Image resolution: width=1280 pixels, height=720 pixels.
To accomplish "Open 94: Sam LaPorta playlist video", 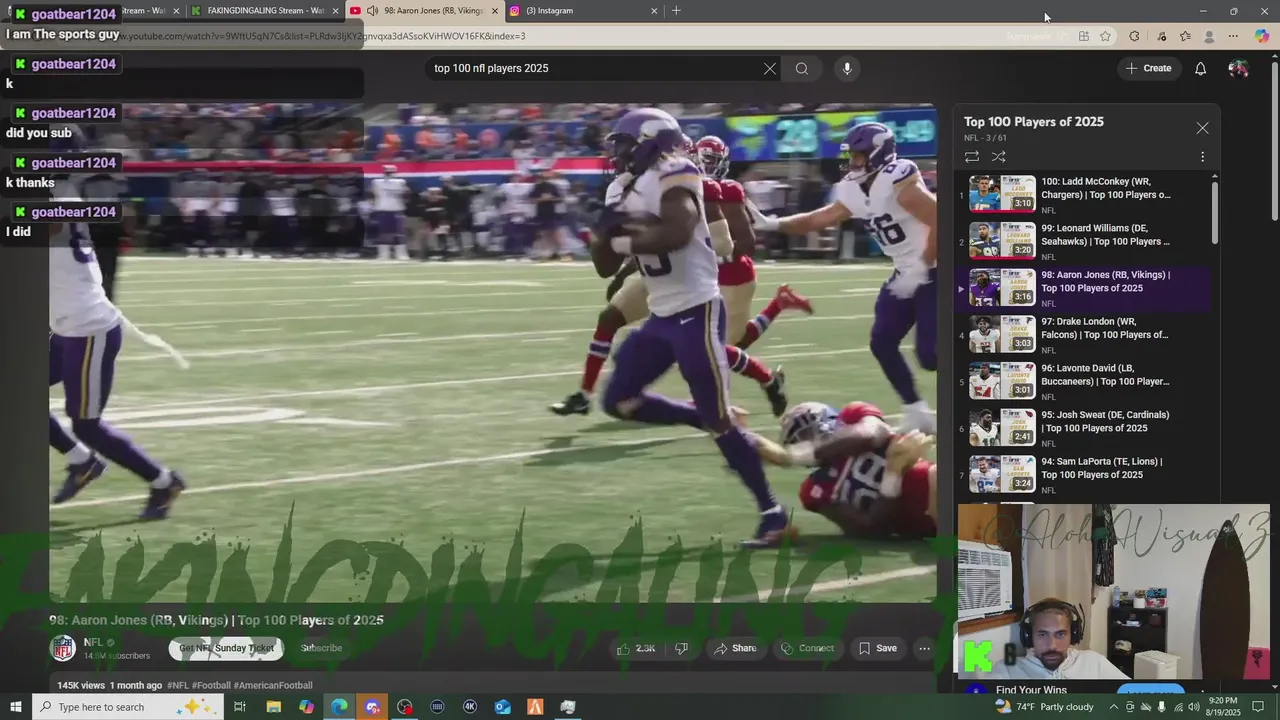I will click(x=1082, y=474).
